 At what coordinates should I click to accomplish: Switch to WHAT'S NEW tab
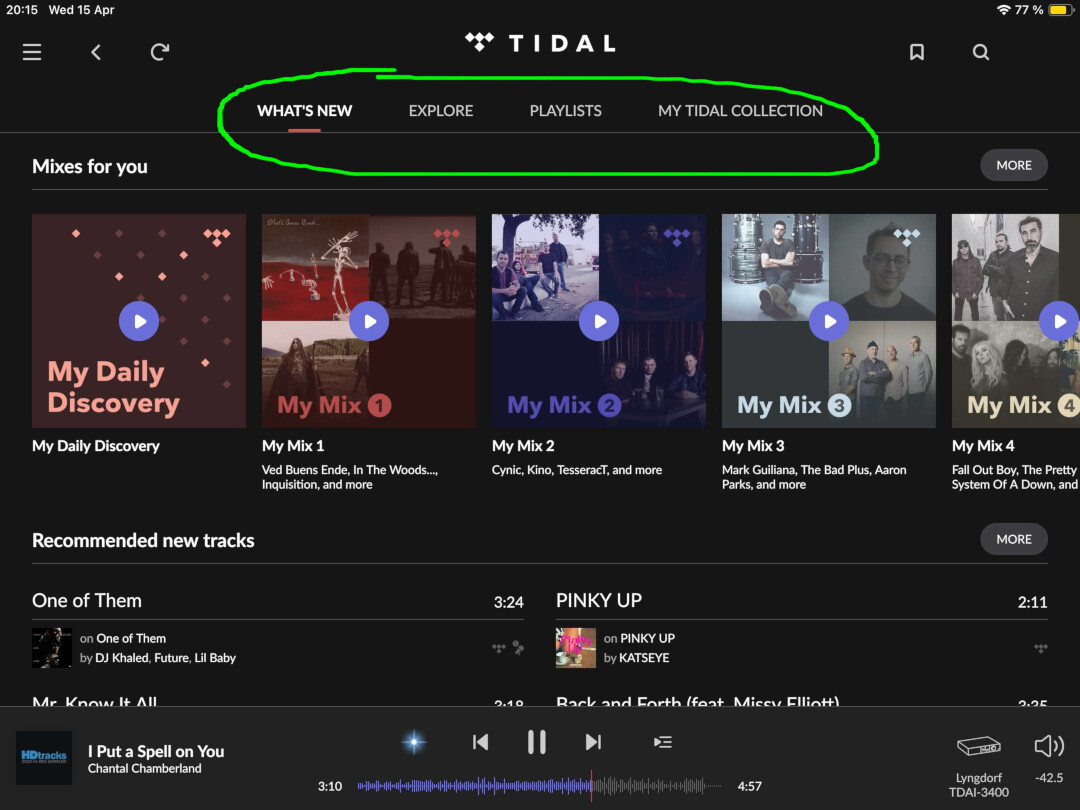[304, 111]
